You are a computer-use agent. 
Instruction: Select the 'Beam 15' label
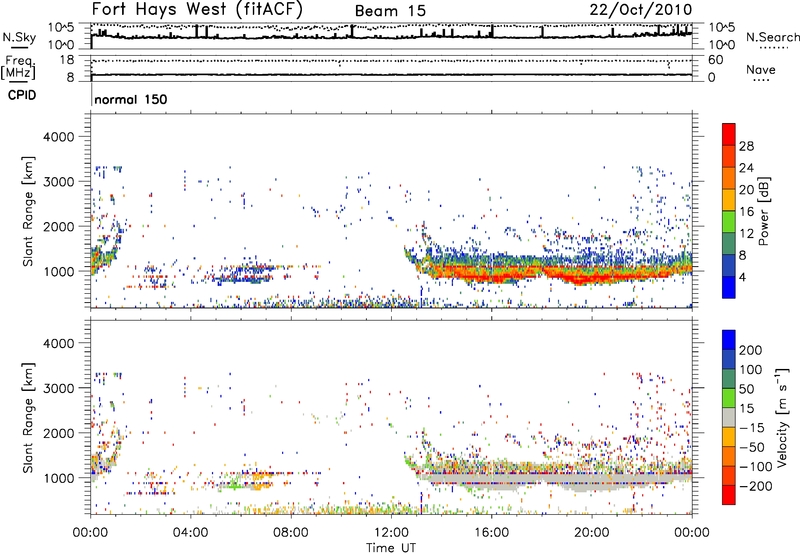pyautogui.click(x=390, y=11)
